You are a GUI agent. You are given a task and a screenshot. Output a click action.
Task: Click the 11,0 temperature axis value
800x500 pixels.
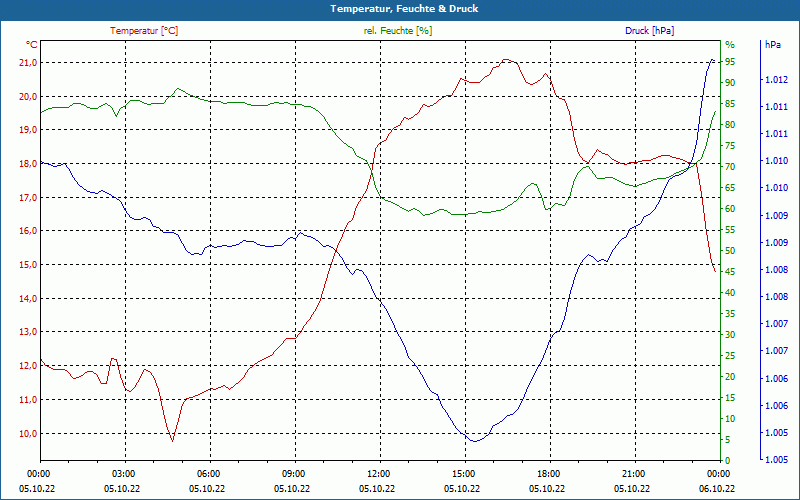pyautogui.click(x=29, y=399)
